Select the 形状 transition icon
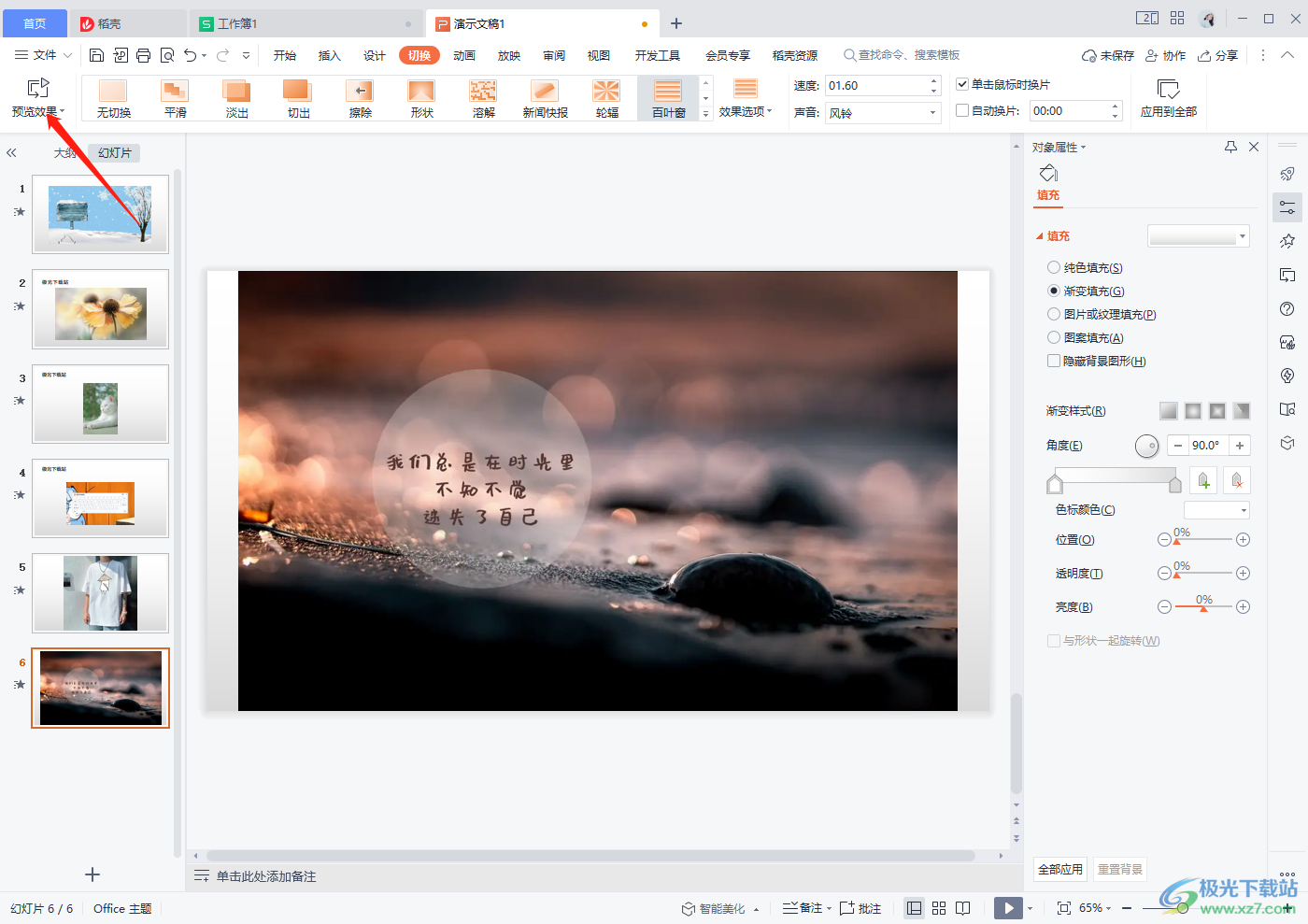The width and height of the screenshot is (1308, 924). pyautogui.click(x=421, y=91)
